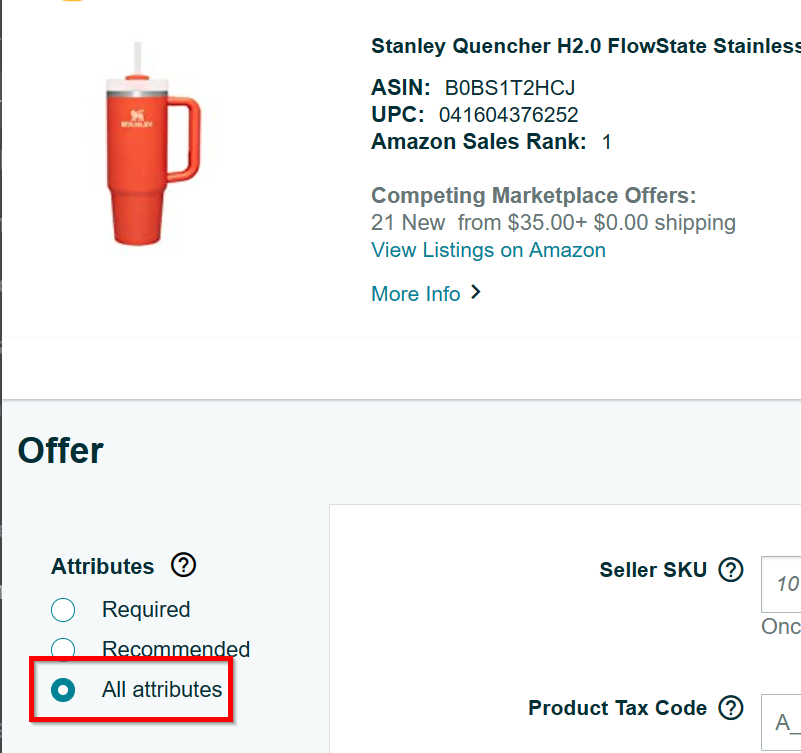Click the ASIN value B0BS1T2HCJ

tap(510, 88)
